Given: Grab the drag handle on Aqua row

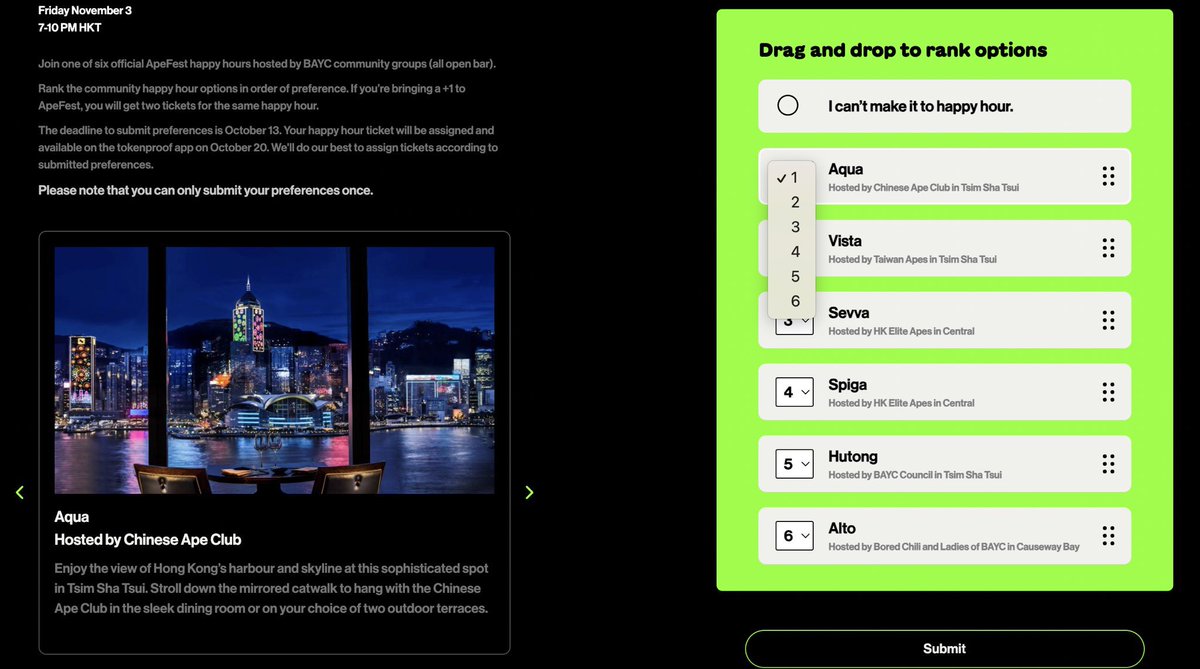Looking at the screenshot, I should (1108, 177).
